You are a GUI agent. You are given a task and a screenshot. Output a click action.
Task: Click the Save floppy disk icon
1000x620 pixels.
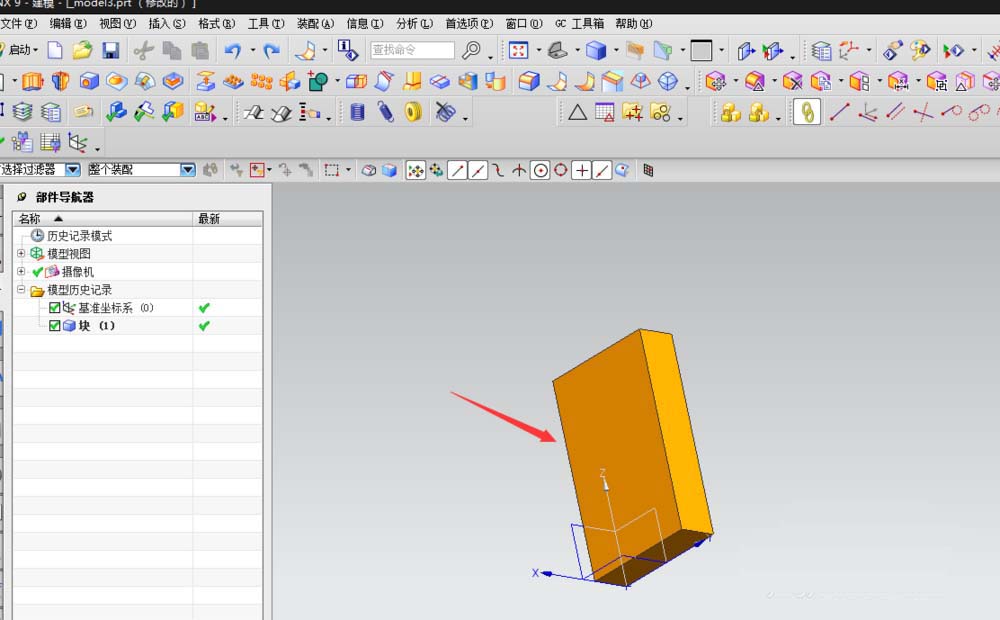111,50
